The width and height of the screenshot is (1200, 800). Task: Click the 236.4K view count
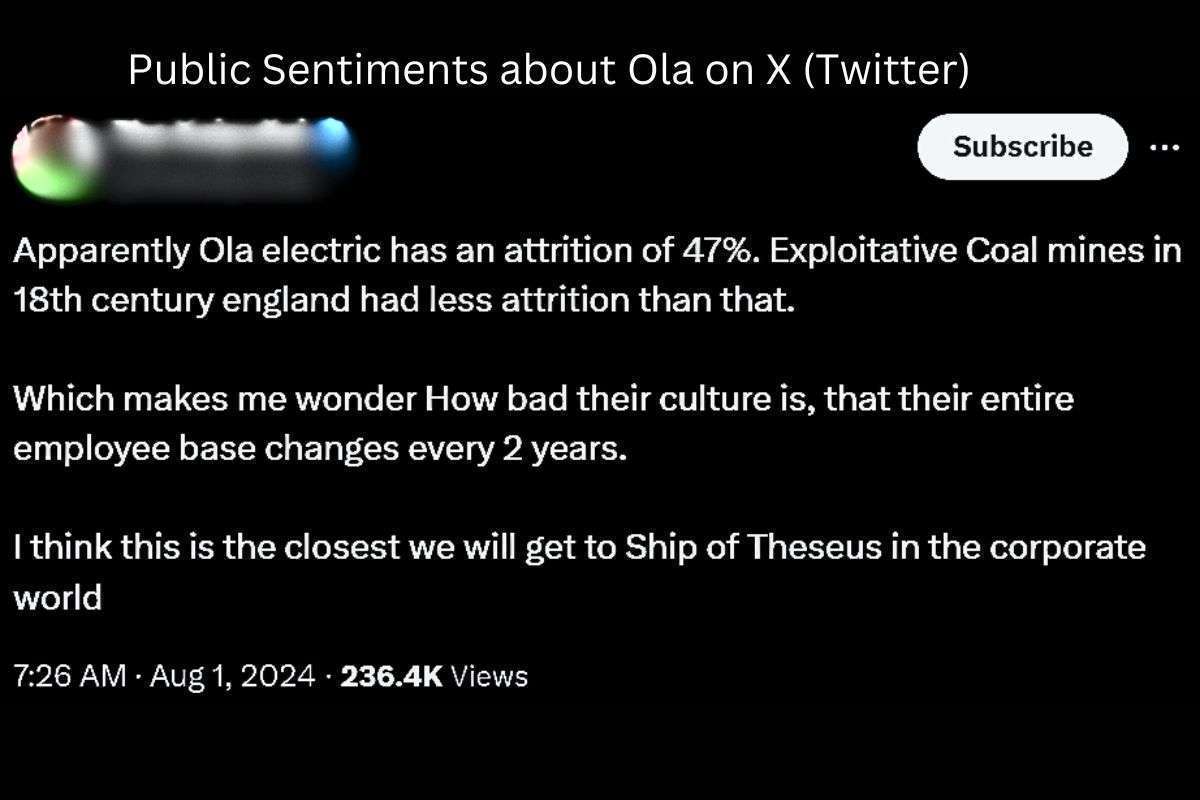pos(391,676)
